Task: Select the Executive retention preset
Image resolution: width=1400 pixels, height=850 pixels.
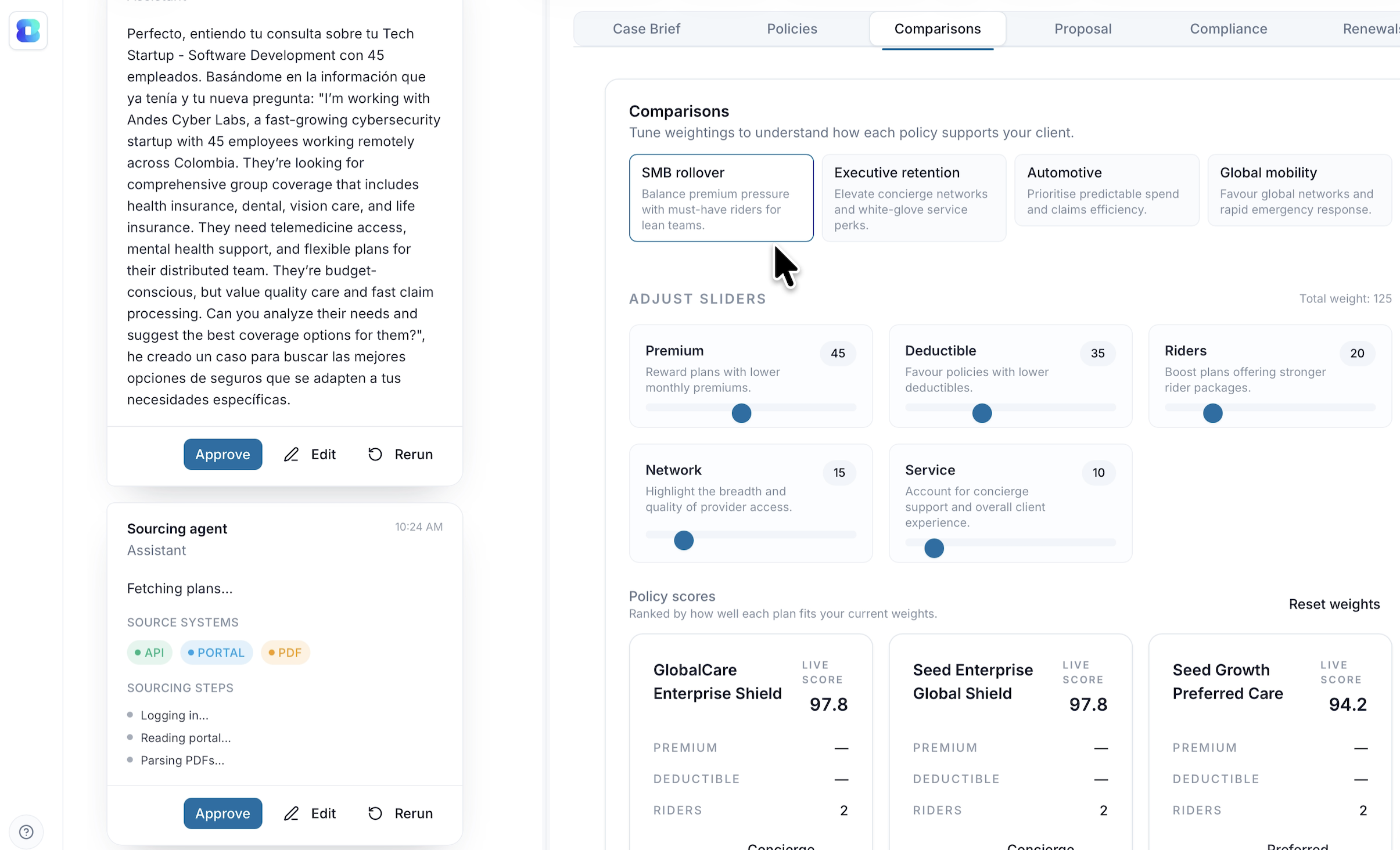Action: tap(913, 197)
